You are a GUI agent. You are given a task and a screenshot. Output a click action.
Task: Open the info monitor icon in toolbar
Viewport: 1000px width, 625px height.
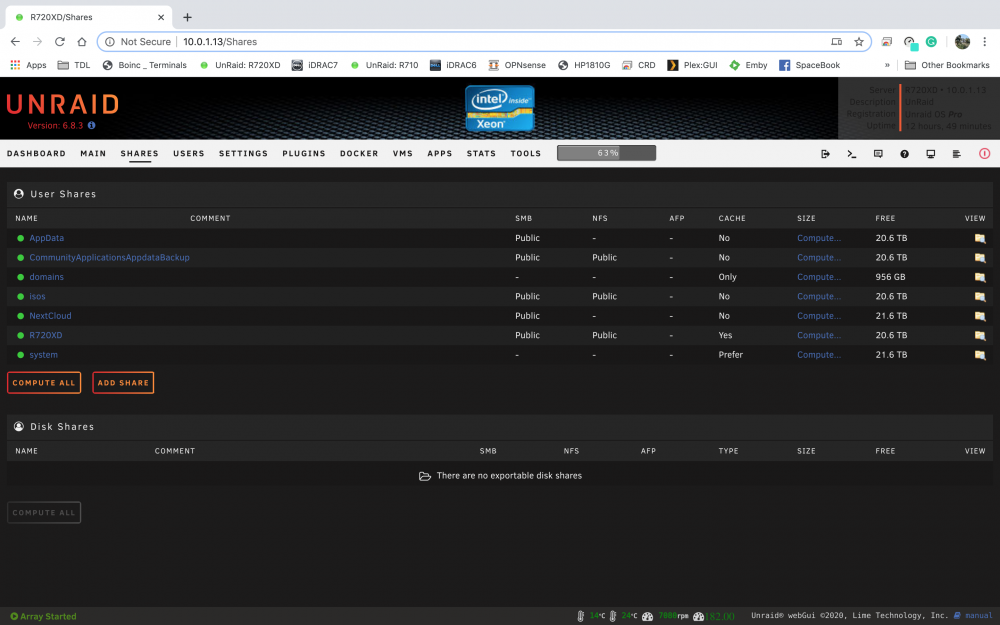point(930,154)
